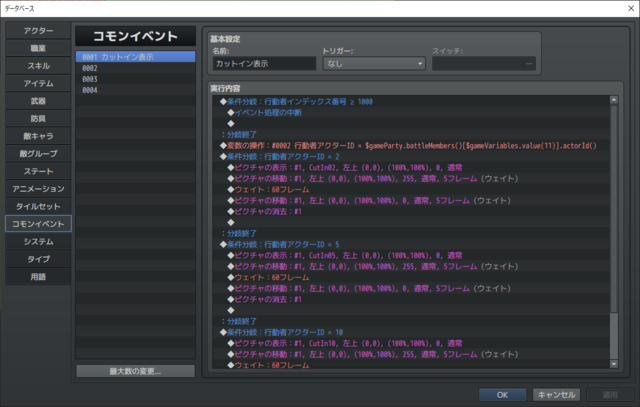Open the 武器 (Weapons) tab

click(38, 101)
